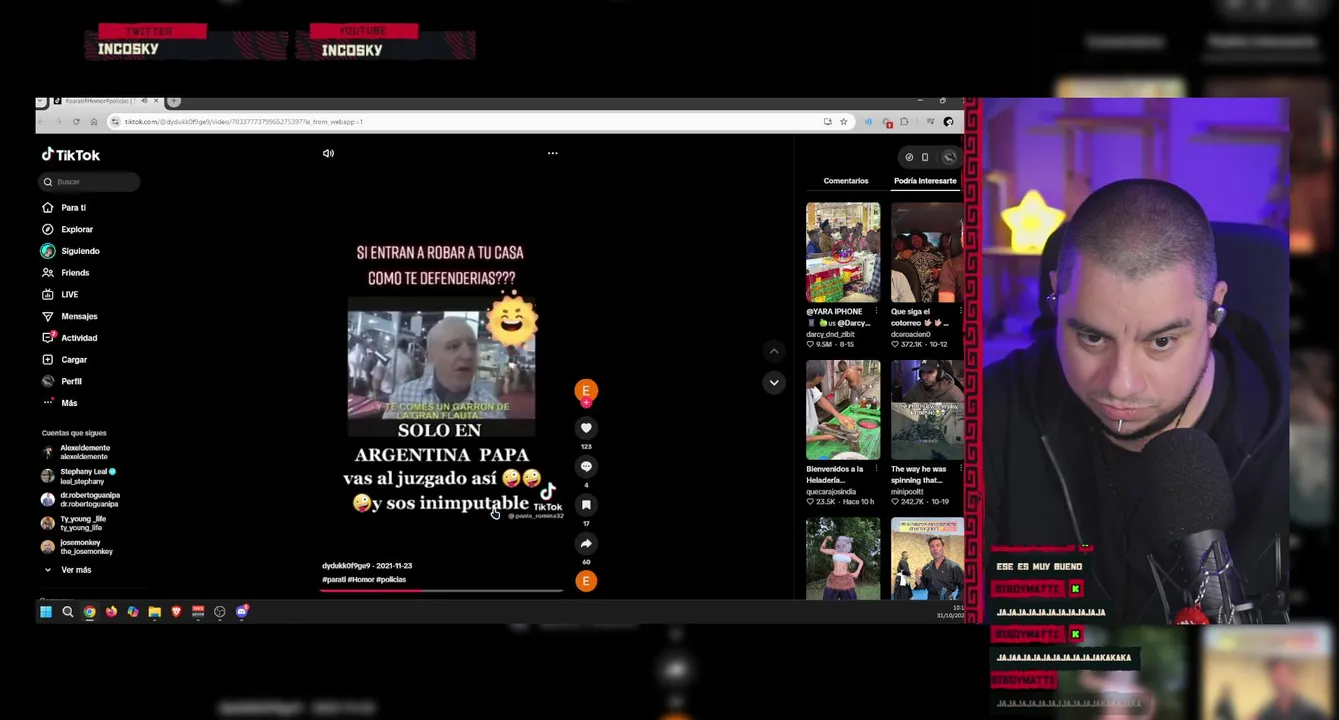1339x720 pixels.
Task: Switch to the Podría interesarte tab
Action: pos(925,181)
